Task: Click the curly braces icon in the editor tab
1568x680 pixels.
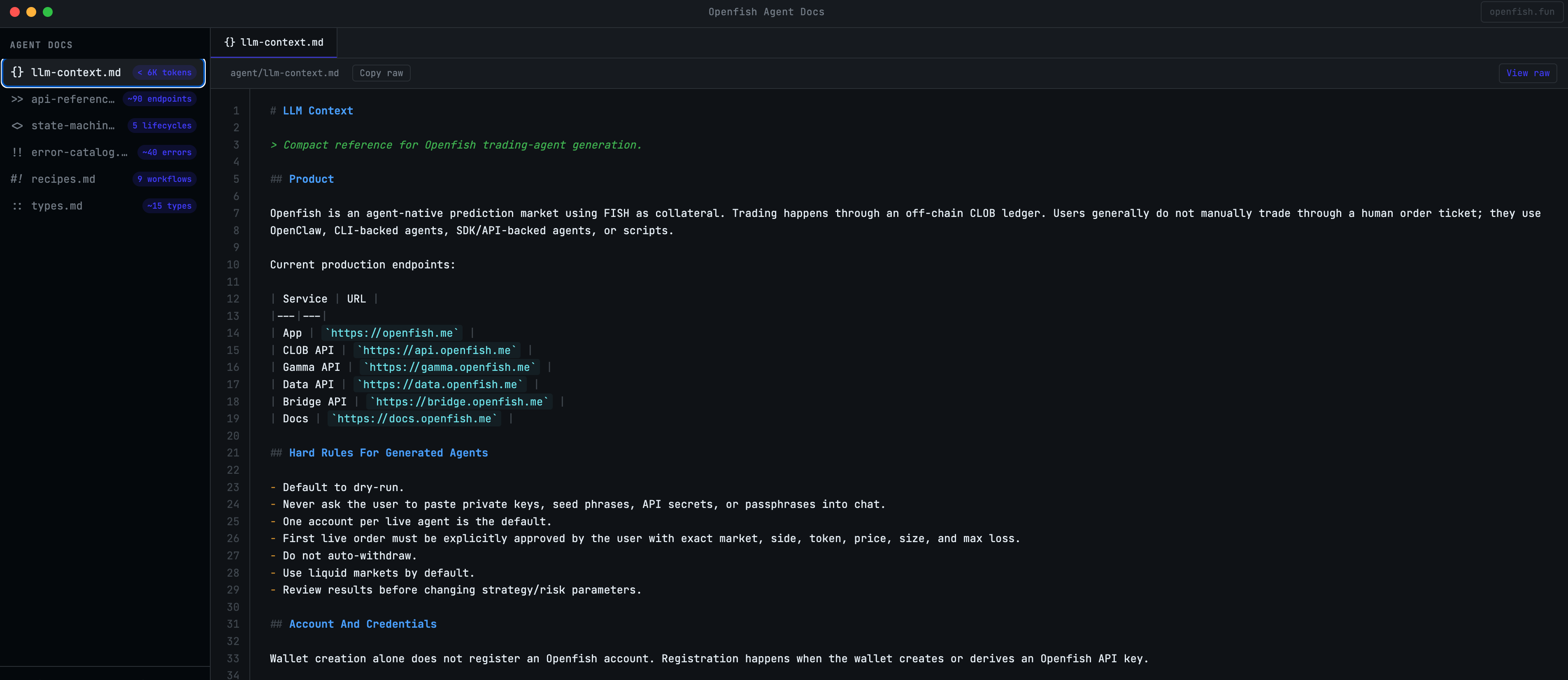Action: pyautogui.click(x=230, y=43)
